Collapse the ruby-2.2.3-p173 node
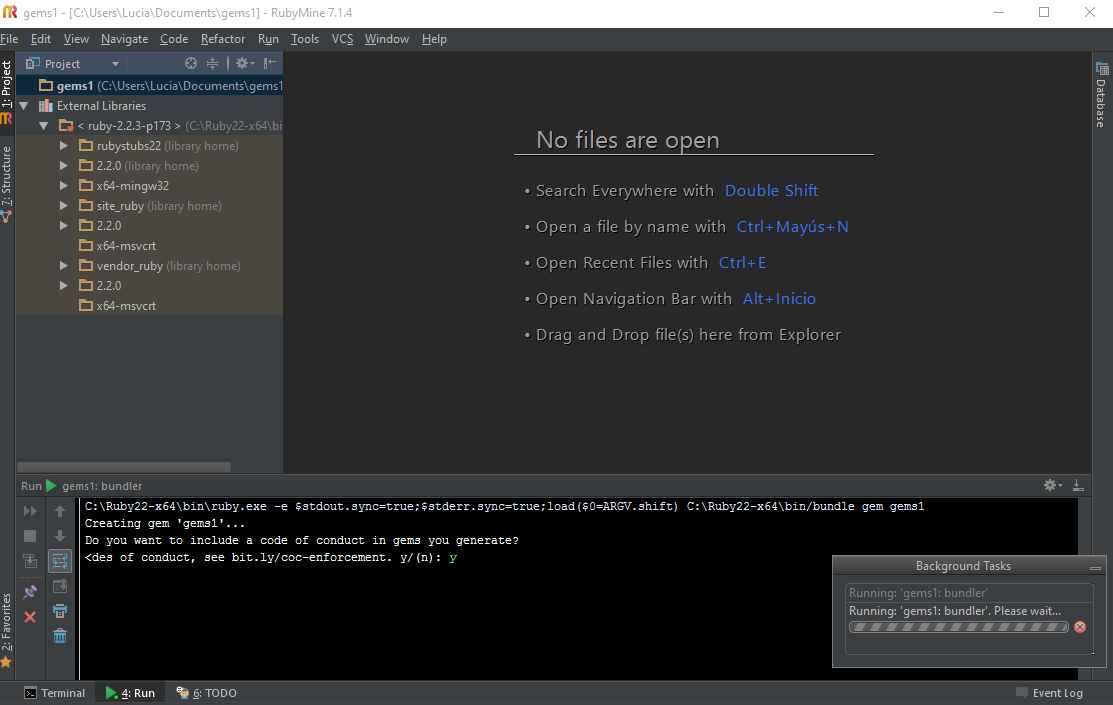The image size is (1113, 705). click(x=44, y=126)
